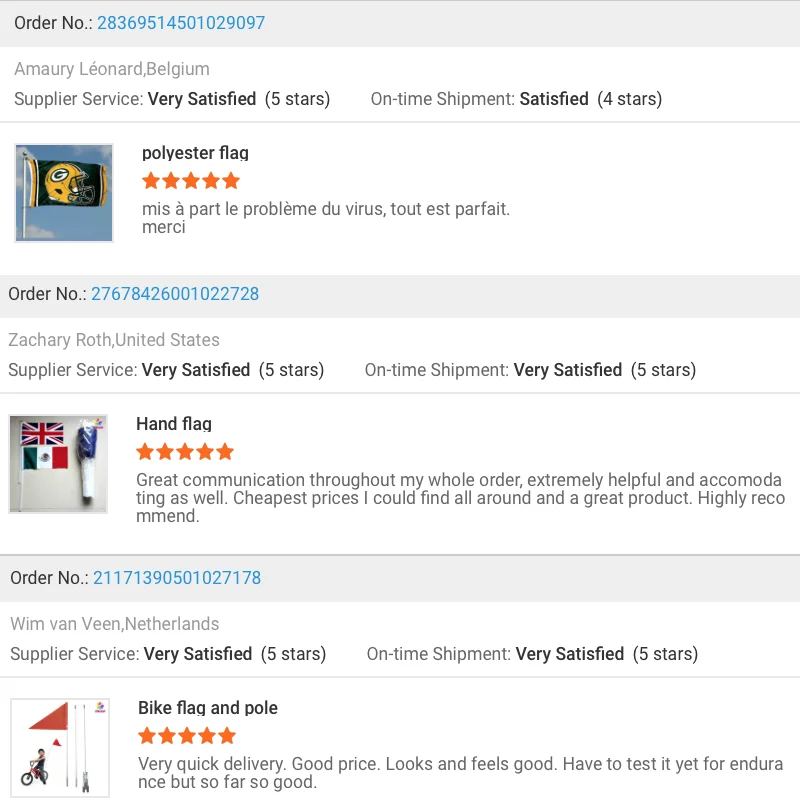Click the Hand flag star rating
The width and height of the screenshot is (800, 800).
pyautogui.click(x=185, y=452)
